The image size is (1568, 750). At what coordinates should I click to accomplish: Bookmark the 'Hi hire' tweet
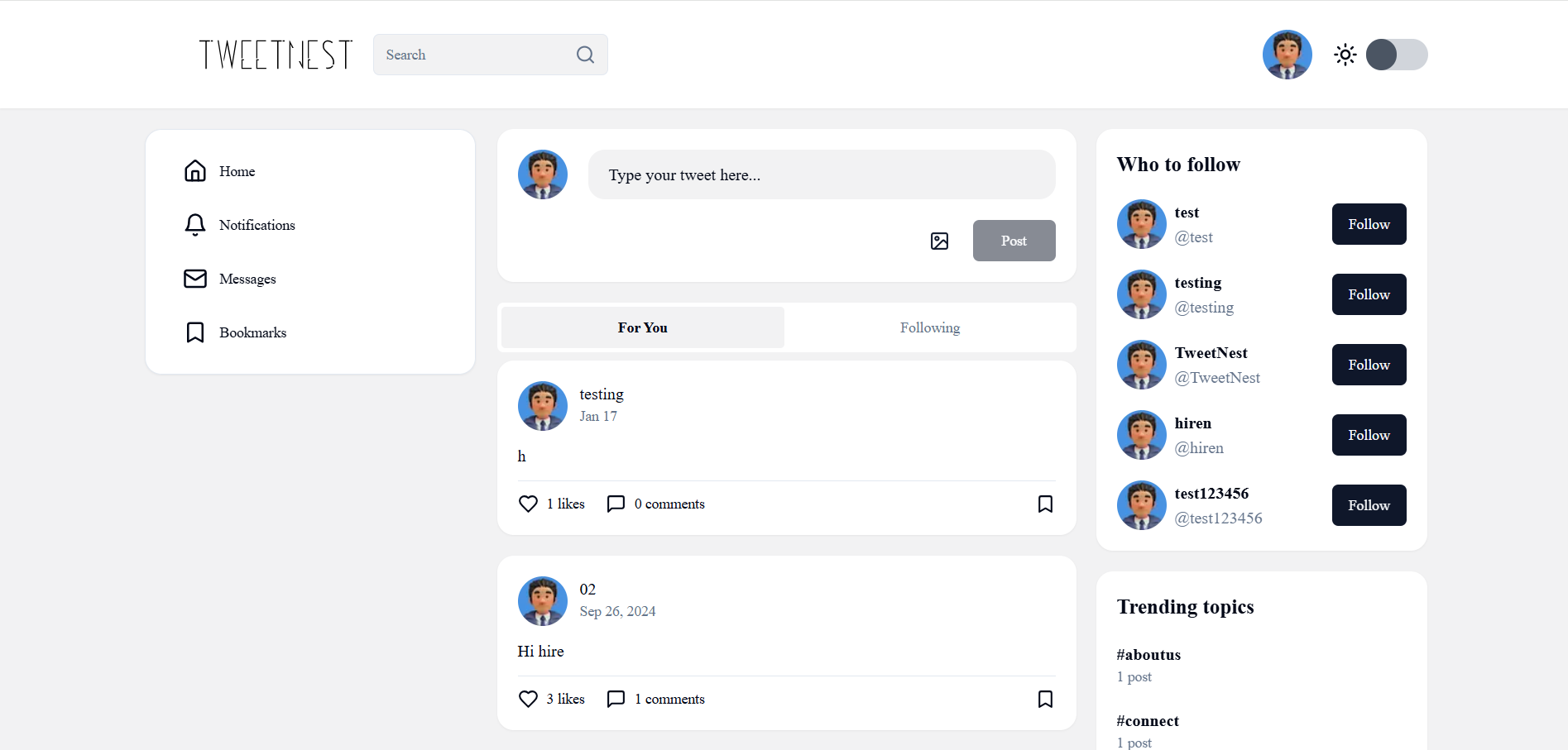click(1045, 699)
